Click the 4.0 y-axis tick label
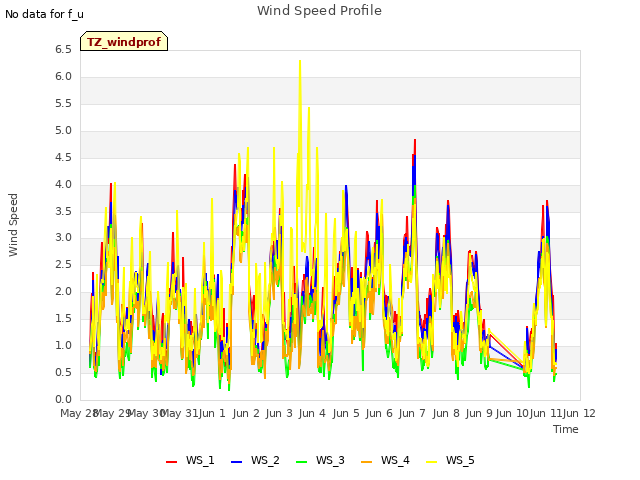The height and width of the screenshot is (480, 640). [63, 184]
